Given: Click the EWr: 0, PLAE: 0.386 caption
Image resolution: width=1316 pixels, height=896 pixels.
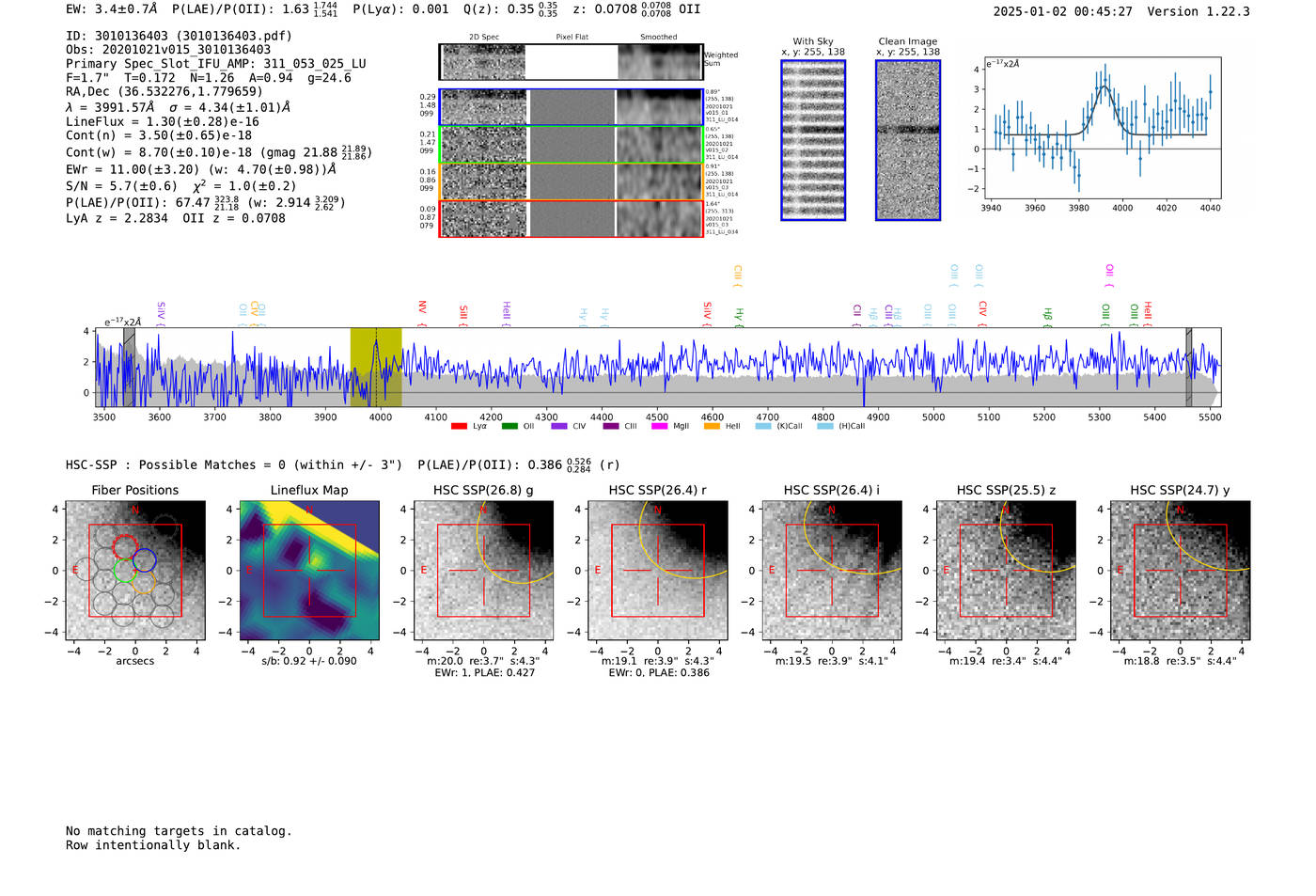Looking at the screenshot, I should coord(659,673).
